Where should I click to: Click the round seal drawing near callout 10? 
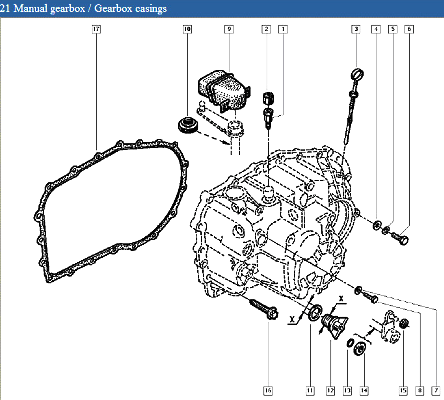click(189, 124)
